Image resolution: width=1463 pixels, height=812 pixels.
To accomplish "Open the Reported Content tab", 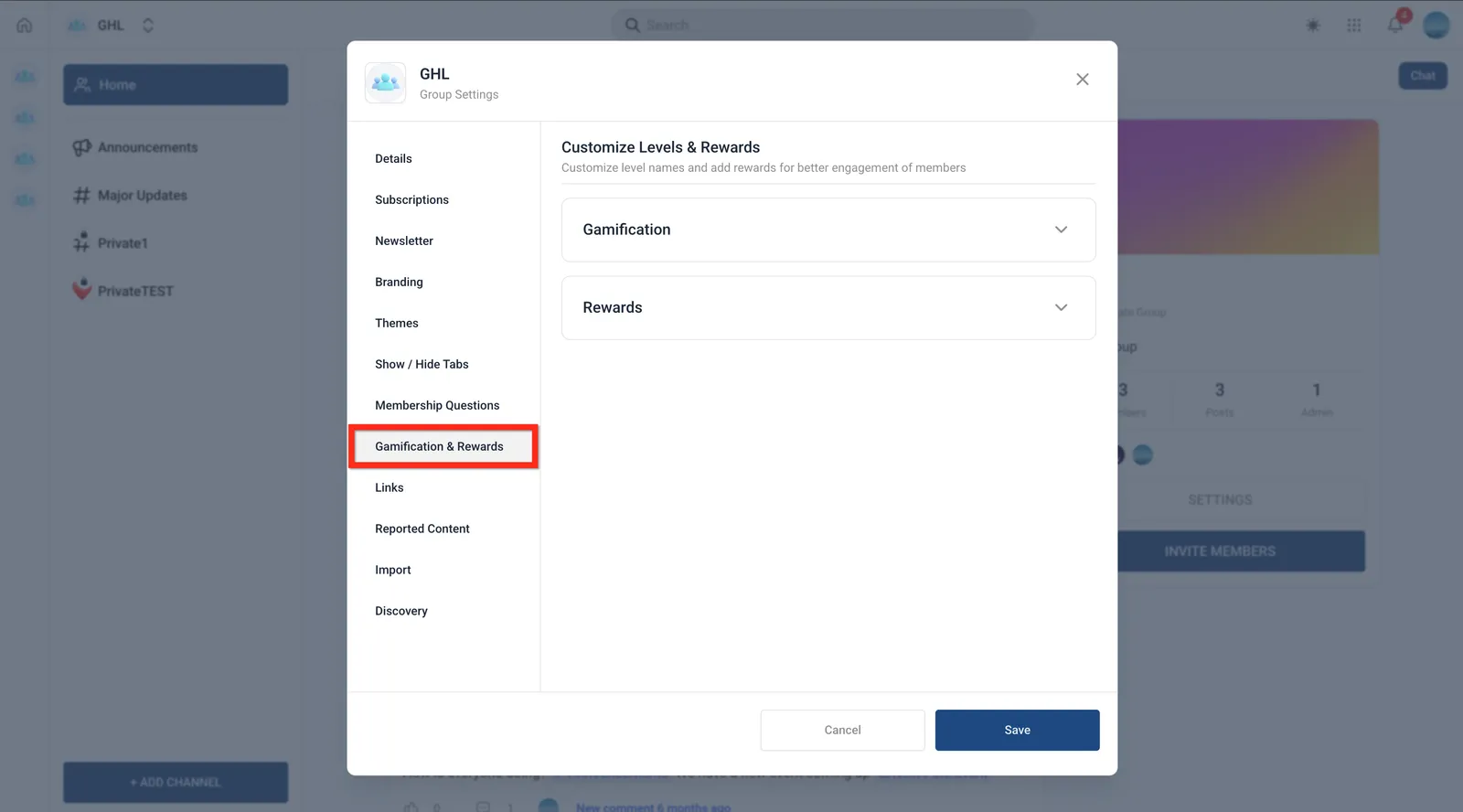I will pos(422,529).
